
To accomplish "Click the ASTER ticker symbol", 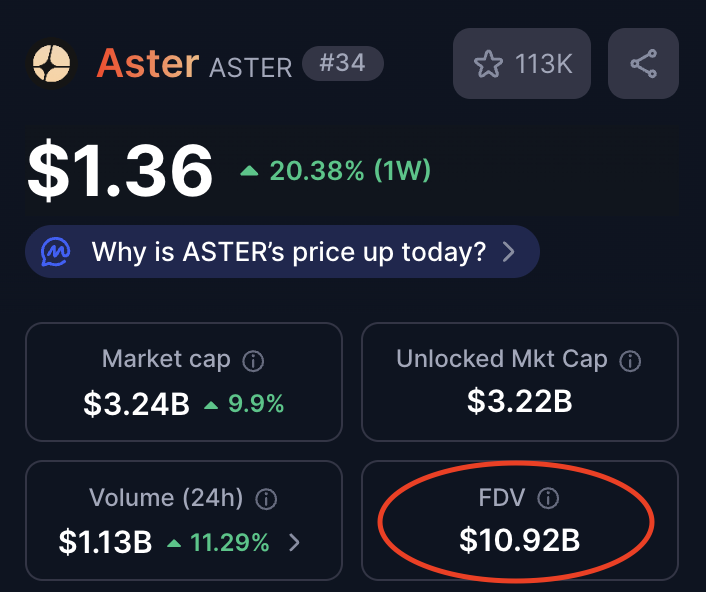I will click(250, 67).
